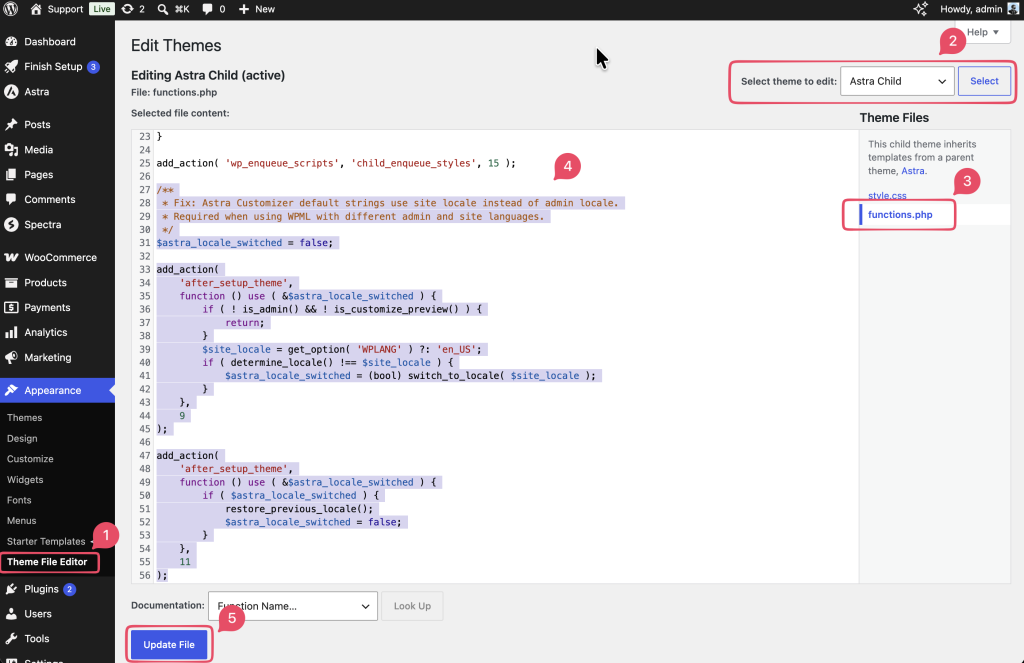Image resolution: width=1024 pixels, height=663 pixels.
Task: Click the Posts pin icon
Action: [x=11, y=125]
